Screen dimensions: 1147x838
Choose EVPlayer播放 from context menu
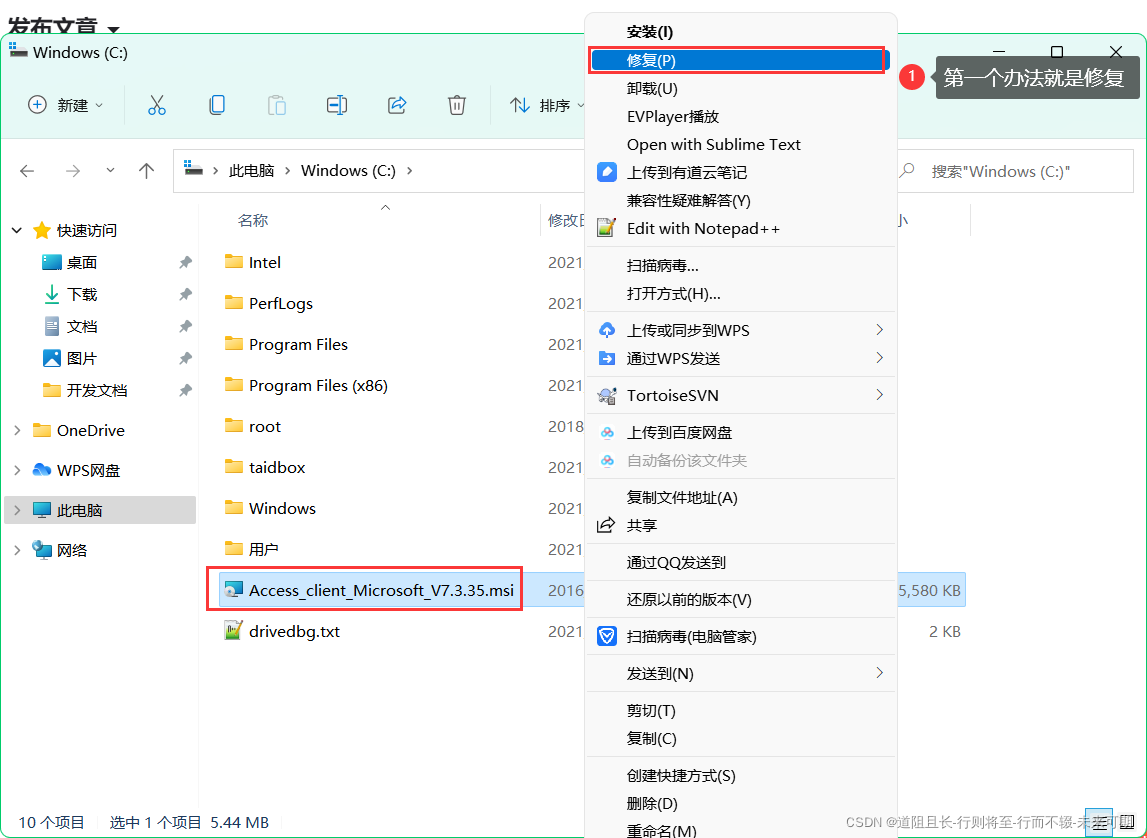point(741,116)
